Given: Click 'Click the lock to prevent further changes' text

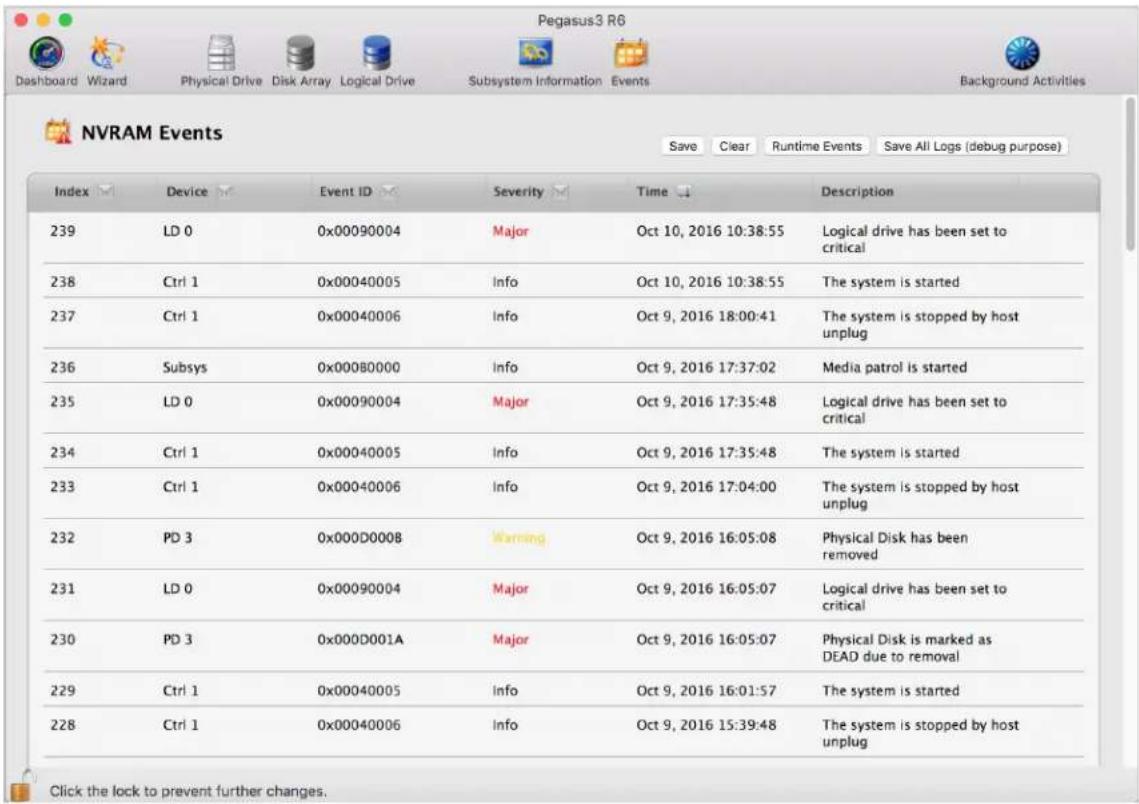Looking at the screenshot, I should [188, 791].
